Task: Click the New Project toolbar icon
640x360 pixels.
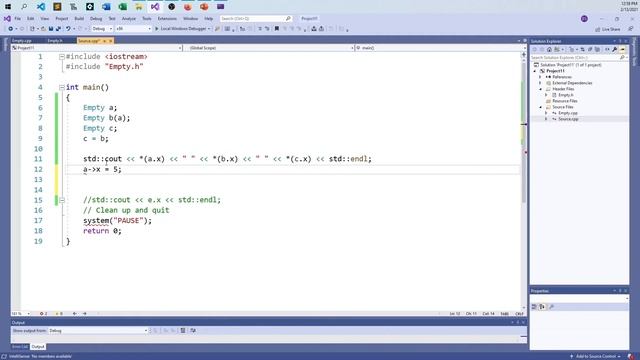Action: pos(32,29)
